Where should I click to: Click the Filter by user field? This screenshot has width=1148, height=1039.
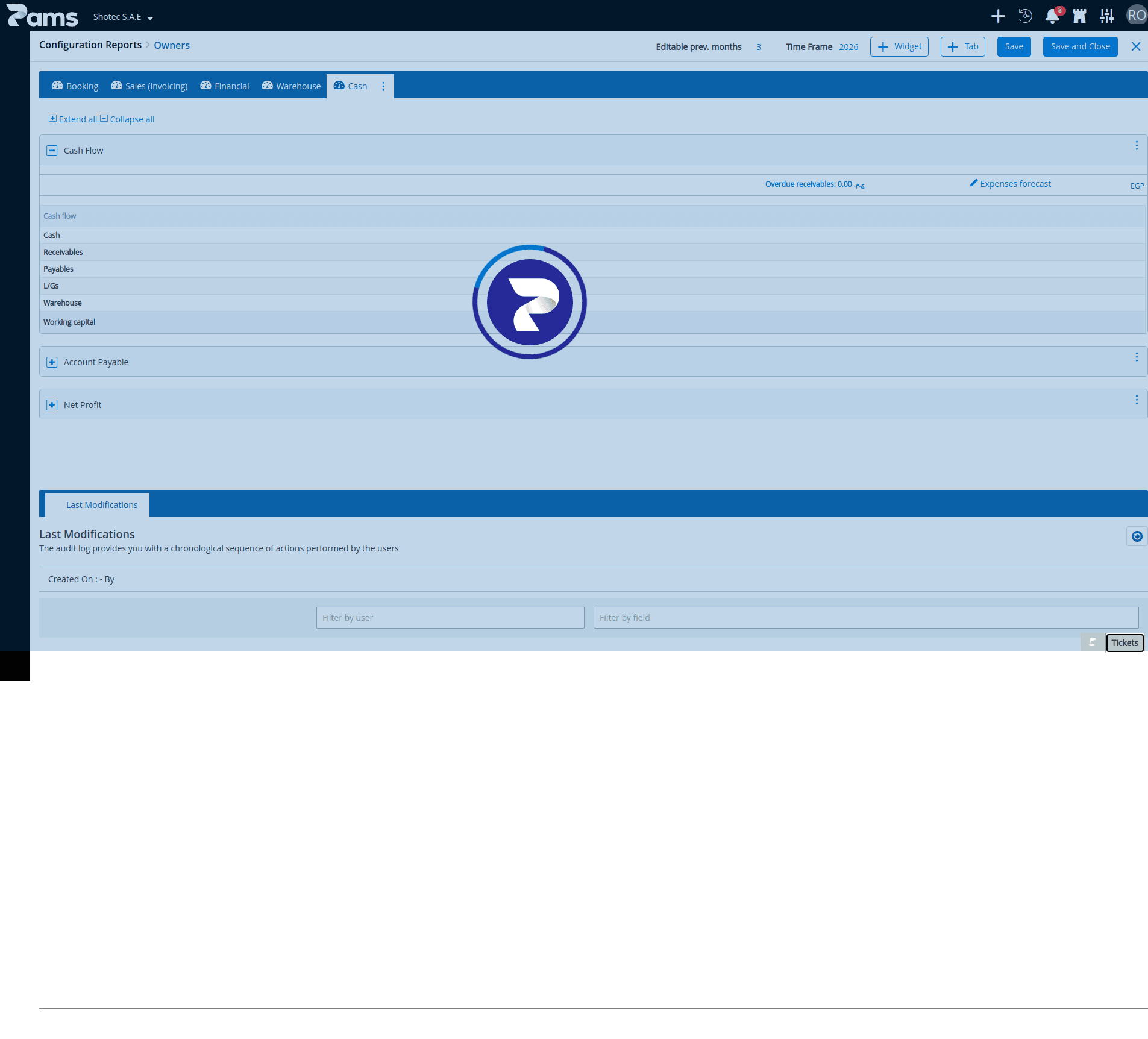450,618
